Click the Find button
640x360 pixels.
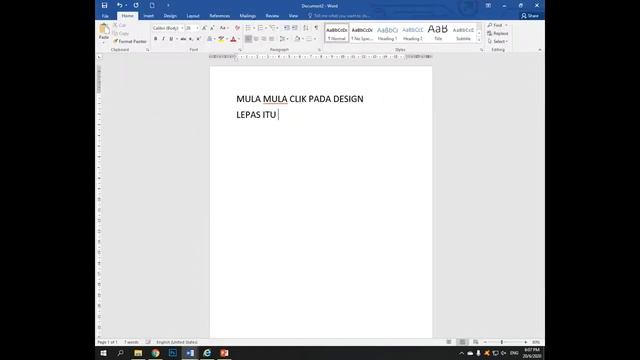tap(497, 25)
